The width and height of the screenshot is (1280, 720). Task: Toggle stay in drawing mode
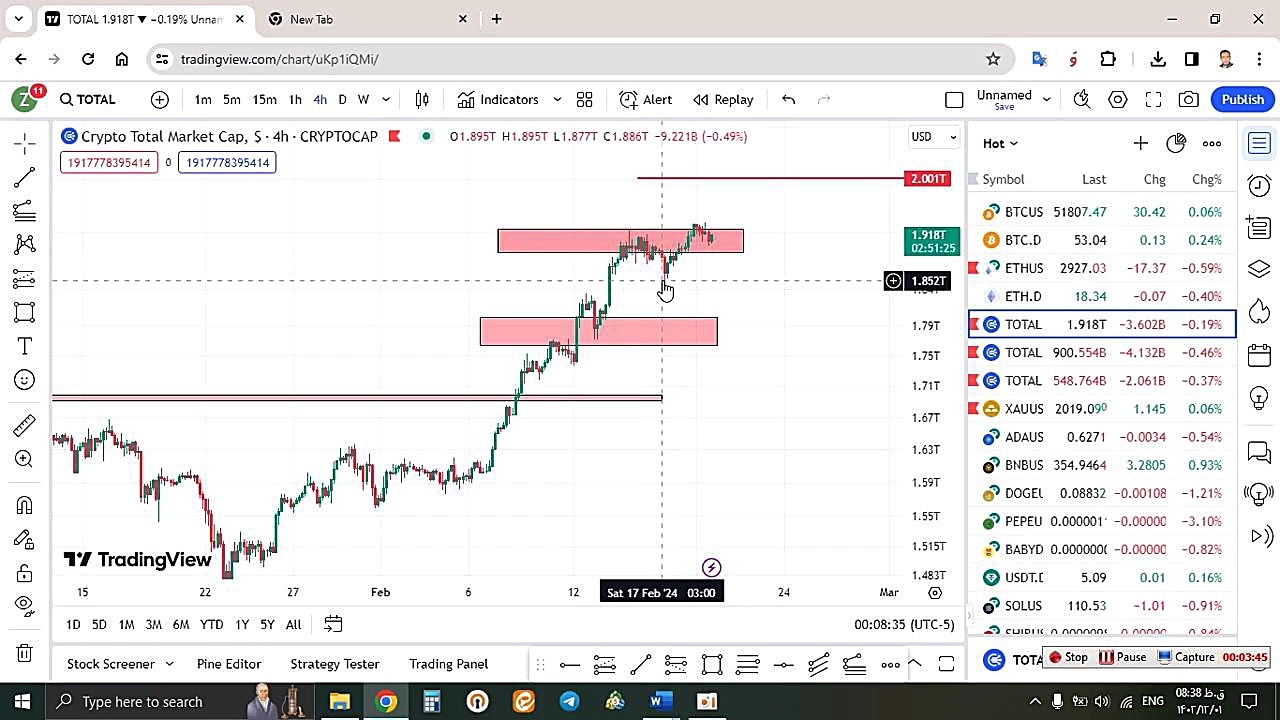click(25, 539)
